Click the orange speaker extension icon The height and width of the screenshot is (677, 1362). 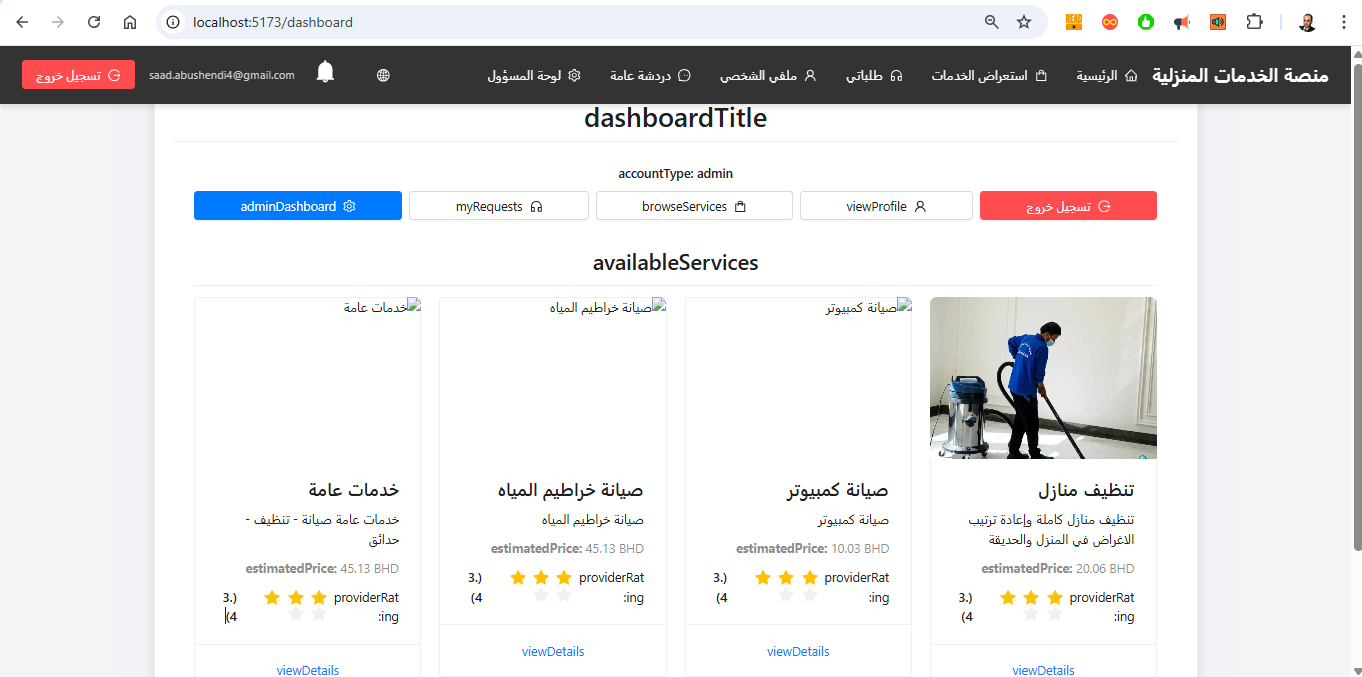tap(1218, 22)
